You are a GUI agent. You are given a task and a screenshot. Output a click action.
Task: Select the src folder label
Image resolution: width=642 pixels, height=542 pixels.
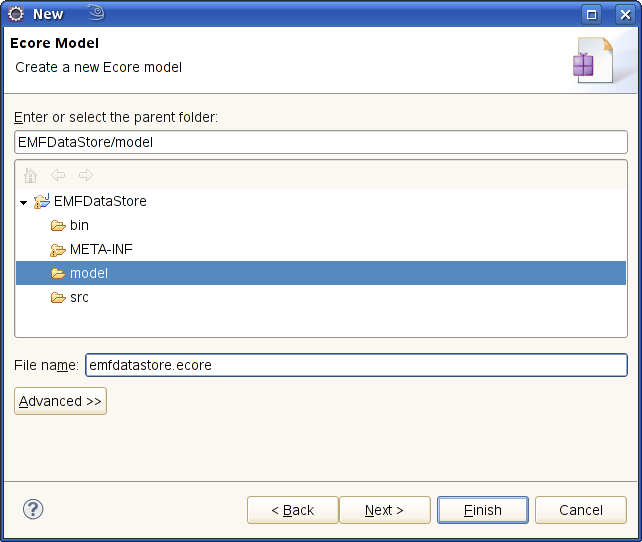[x=79, y=297]
